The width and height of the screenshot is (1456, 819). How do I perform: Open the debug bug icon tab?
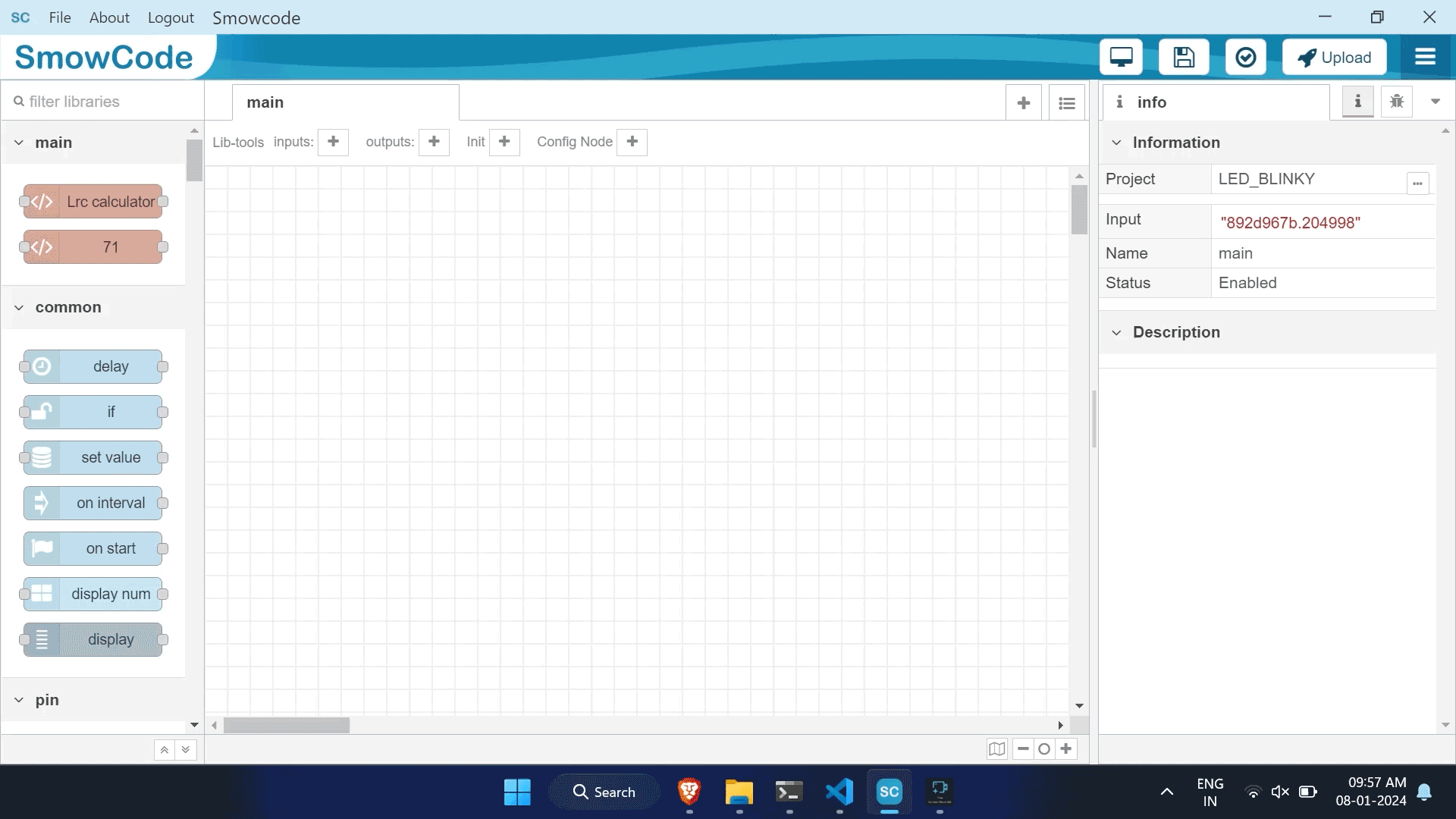pos(1397,102)
